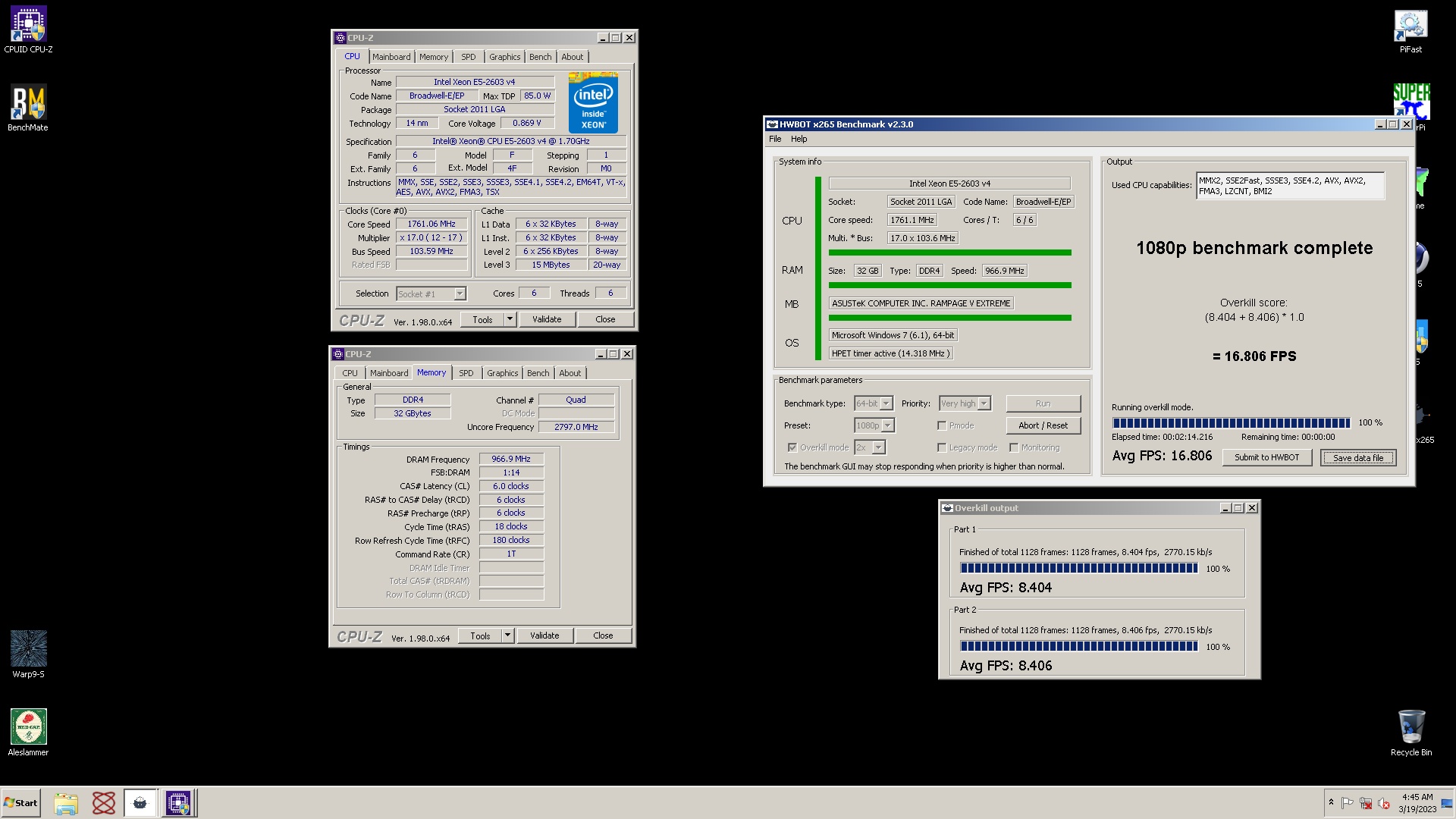The height and width of the screenshot is (819, 1456).
Task: Open the PiFast desktop shortcut
Action: coord(1410,30)
